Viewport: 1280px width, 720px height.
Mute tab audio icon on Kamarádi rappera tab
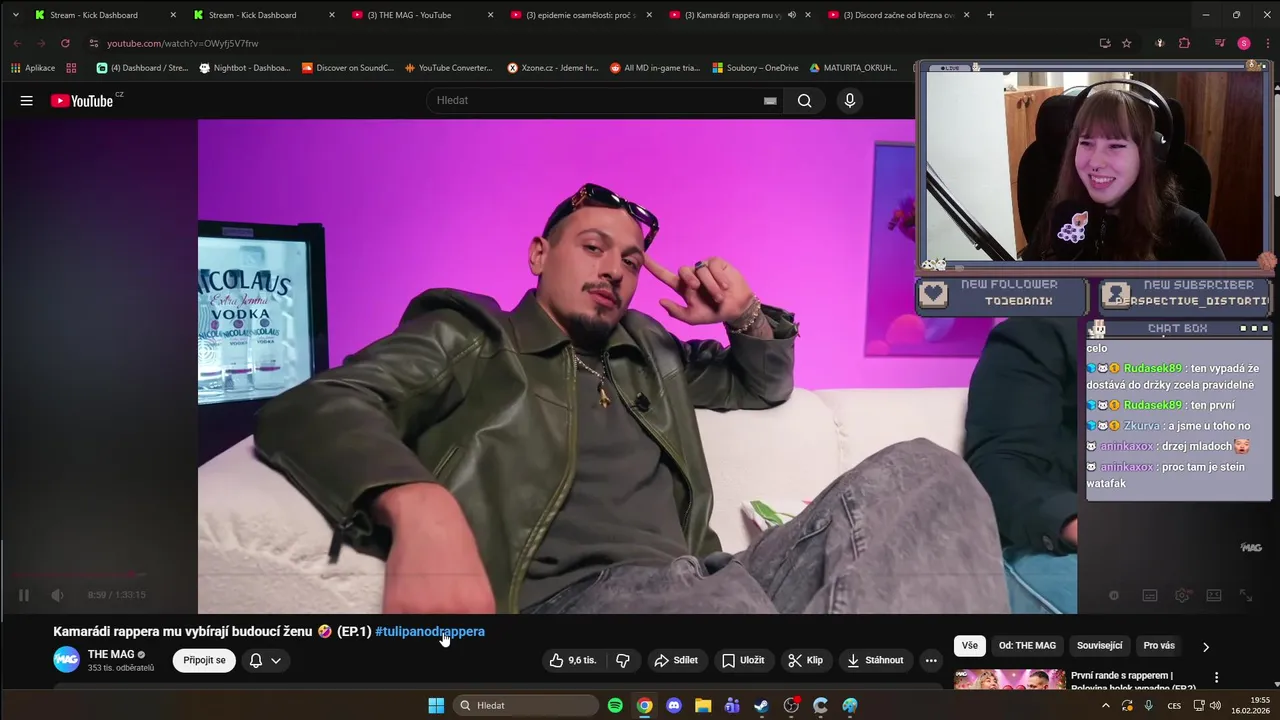click(792, 15)
